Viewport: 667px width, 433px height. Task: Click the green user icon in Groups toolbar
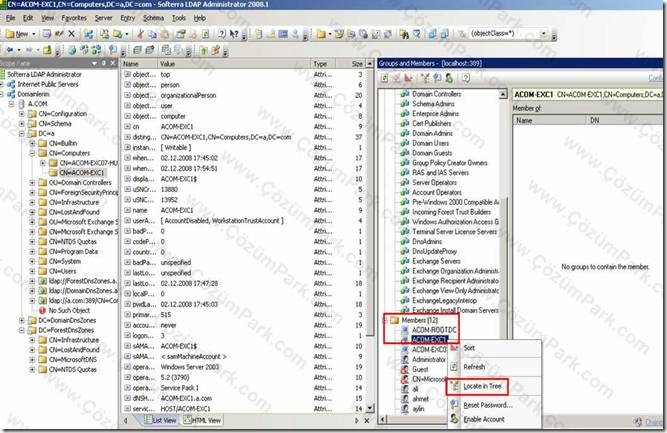coord(449,78)
